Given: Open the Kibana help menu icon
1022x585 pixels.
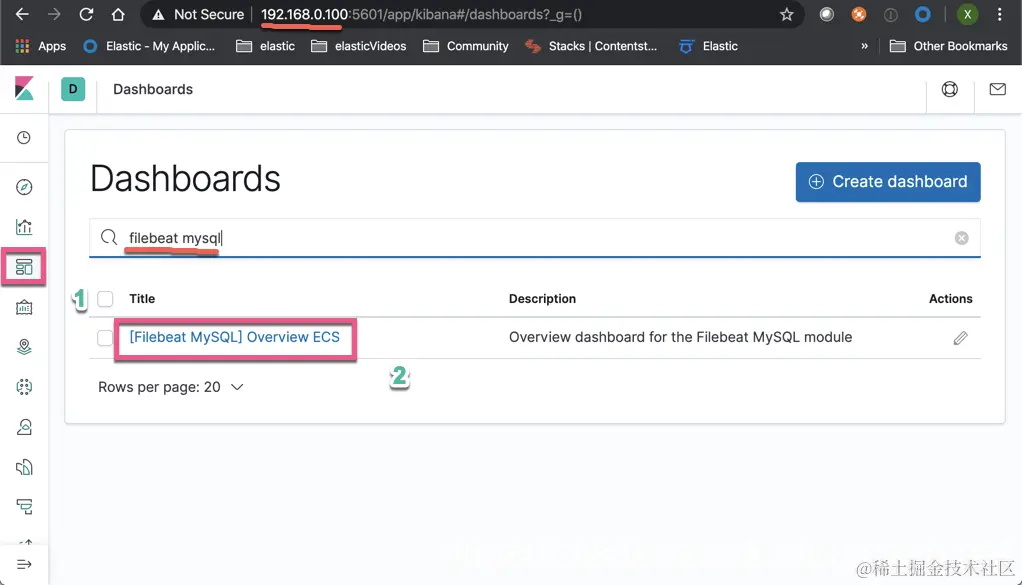Looking at the screenshot, I should [x=950, y=89].
